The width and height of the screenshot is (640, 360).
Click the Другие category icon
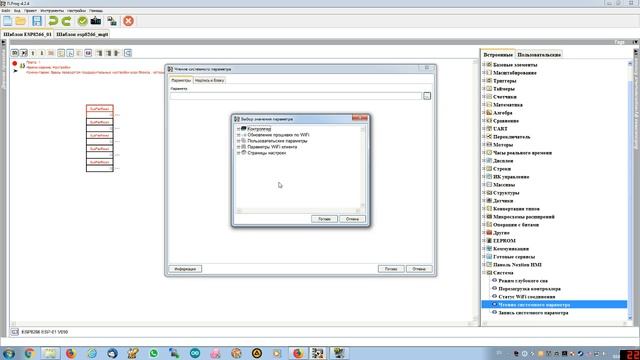489,232
